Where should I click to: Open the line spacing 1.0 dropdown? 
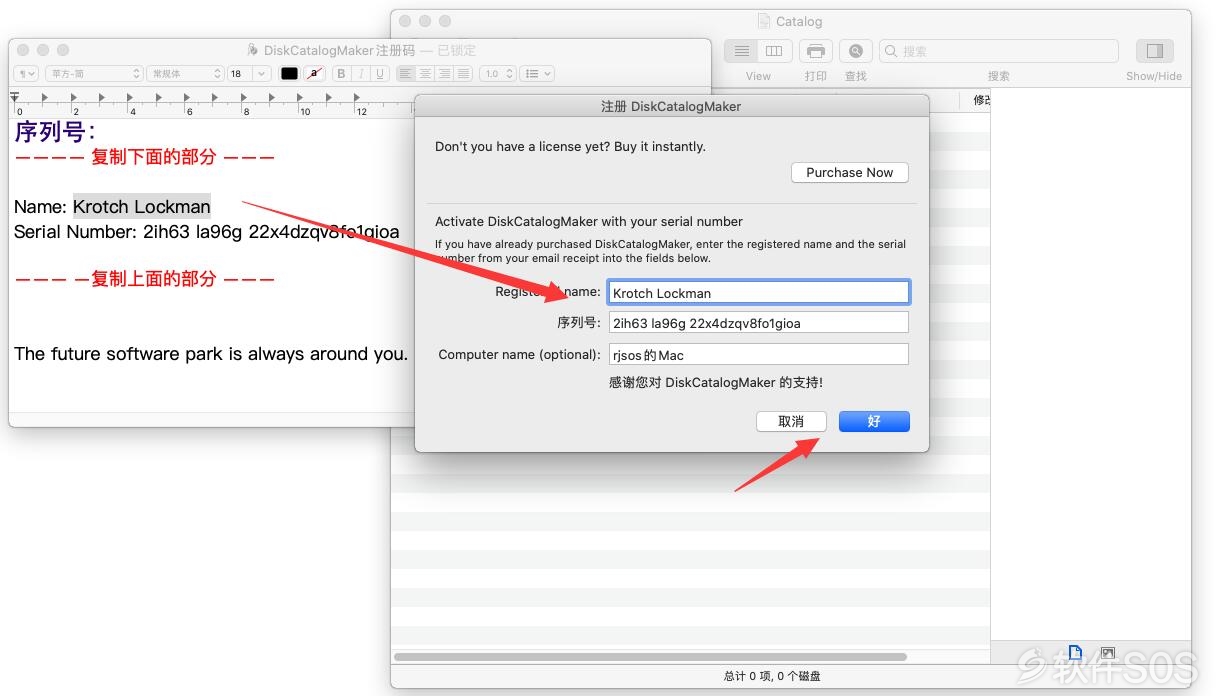pyautogui.click(x=497, y=74)
